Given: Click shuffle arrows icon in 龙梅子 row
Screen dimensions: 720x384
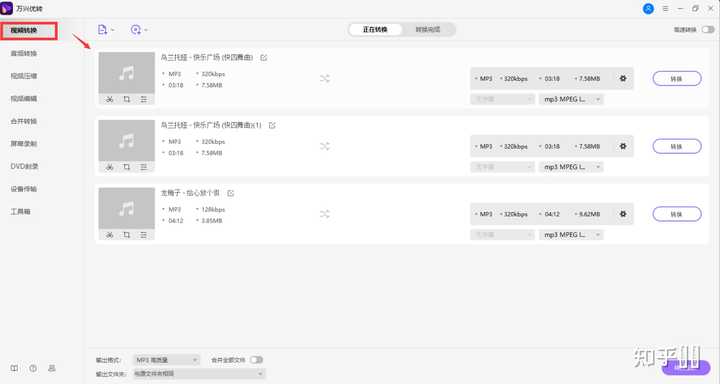Looking at the screenshot, I should pos(325,214).
